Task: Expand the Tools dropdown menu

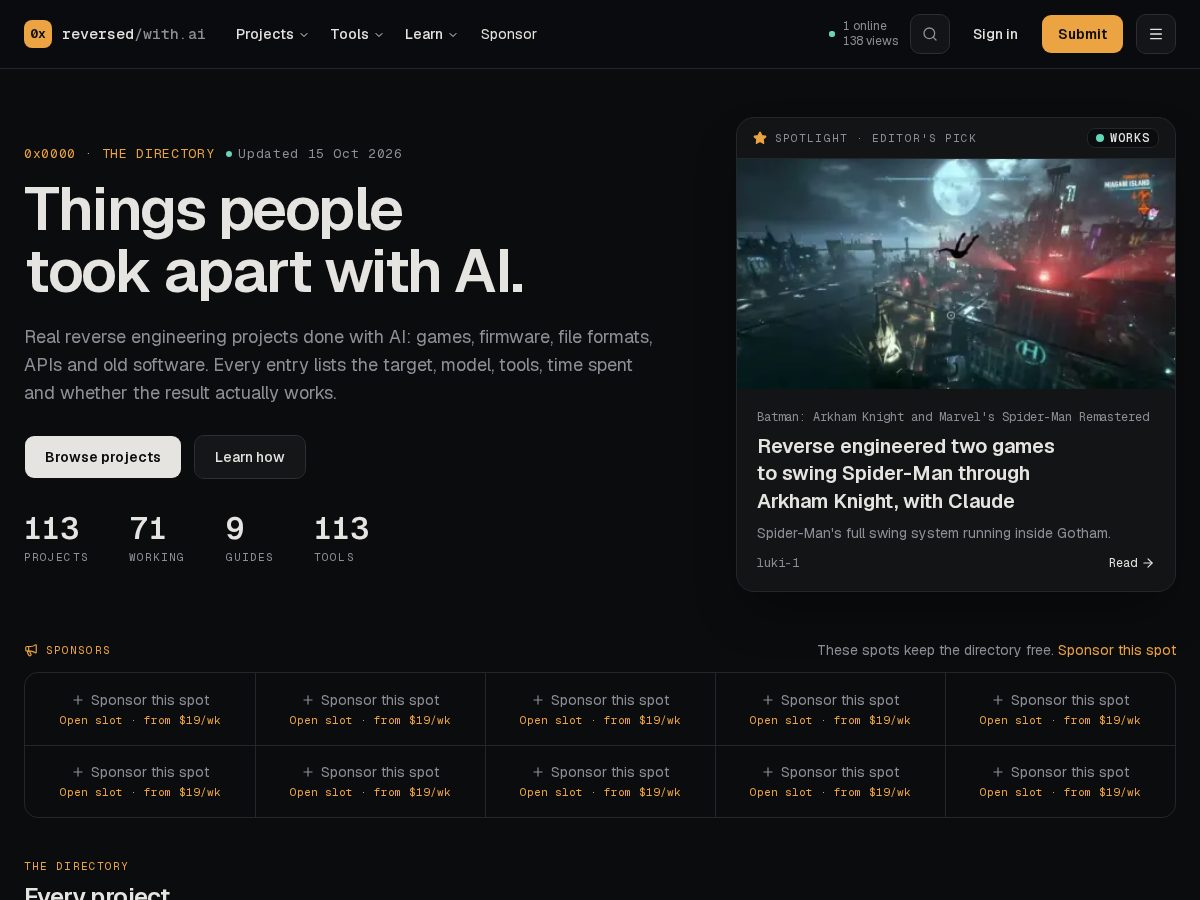Action: [x=357, y=34]
